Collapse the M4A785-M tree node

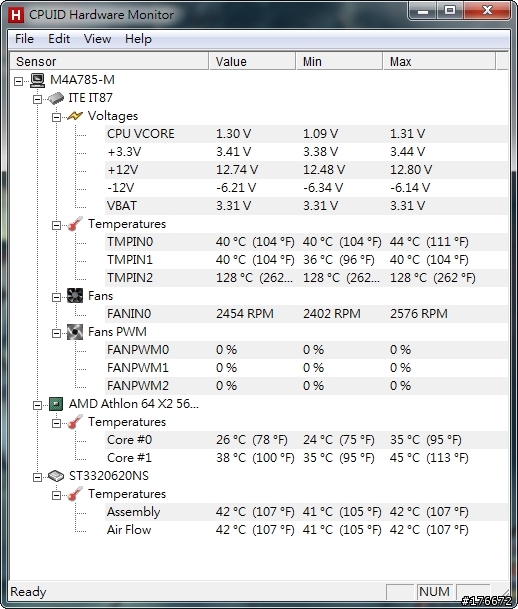coord(18,81)
